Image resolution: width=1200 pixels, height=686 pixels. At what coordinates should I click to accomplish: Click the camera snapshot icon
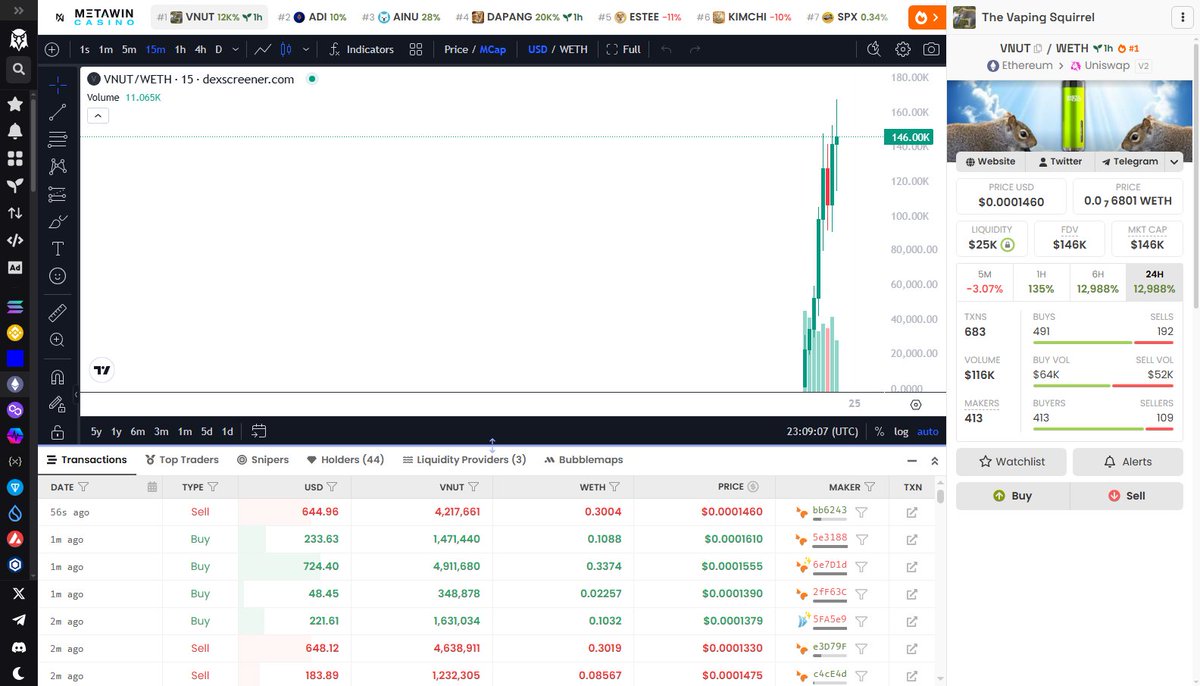pyautogui.click(x=931, y=49)
